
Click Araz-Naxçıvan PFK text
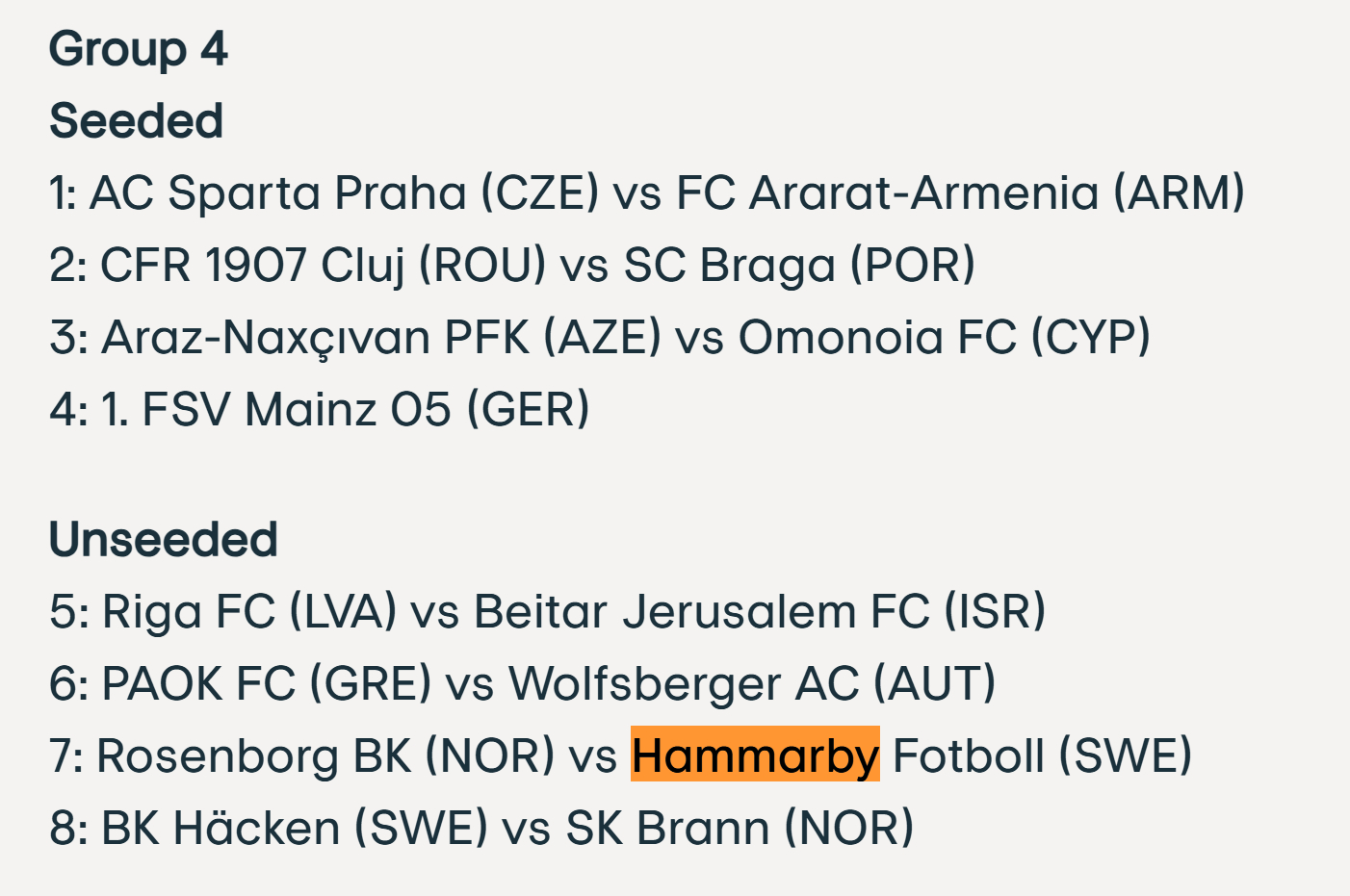coord(315,337)
